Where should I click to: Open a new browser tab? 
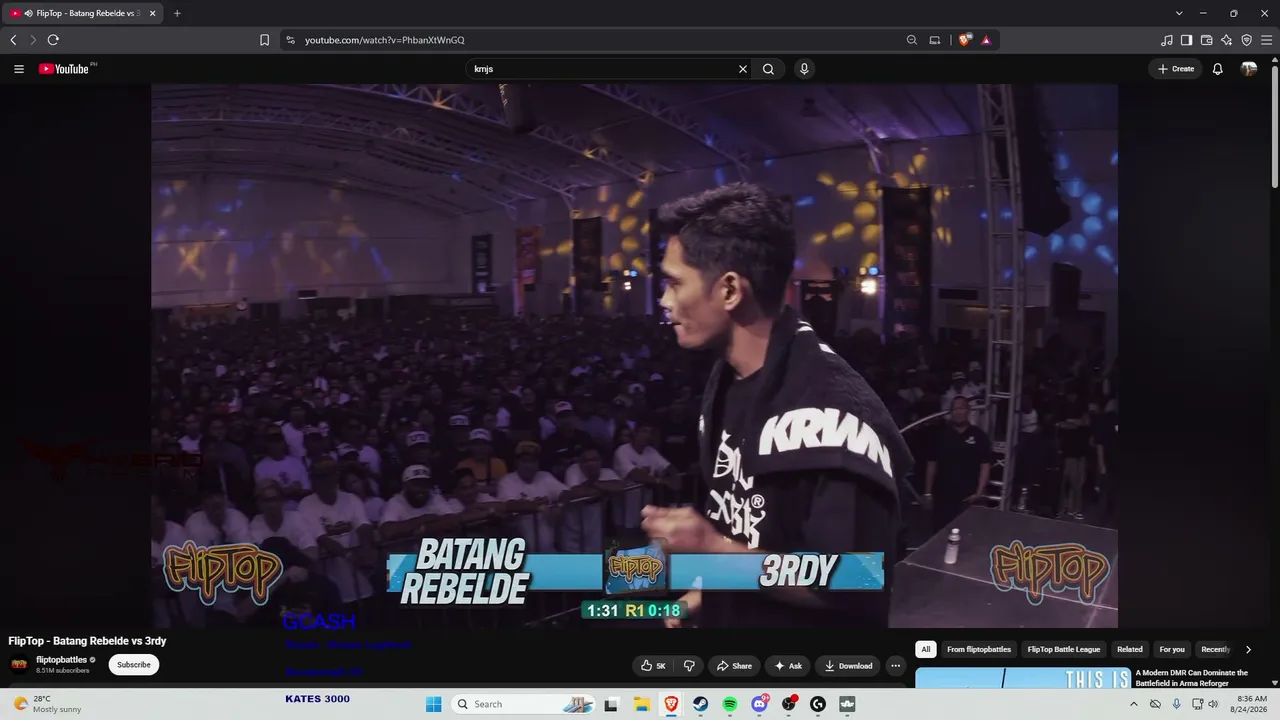click(x=177, y=13)
